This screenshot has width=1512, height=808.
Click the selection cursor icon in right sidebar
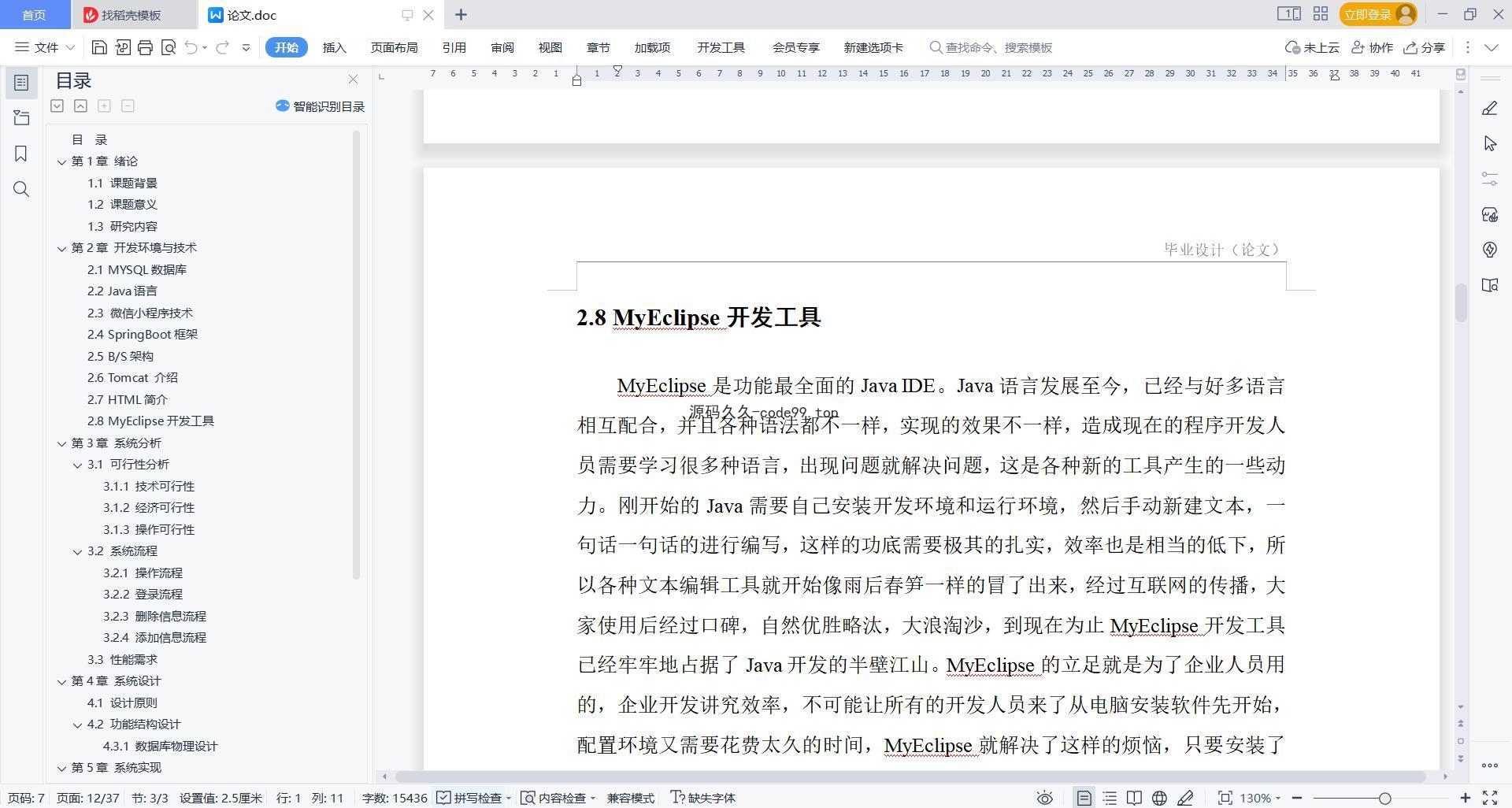(x=1489, y=143)
